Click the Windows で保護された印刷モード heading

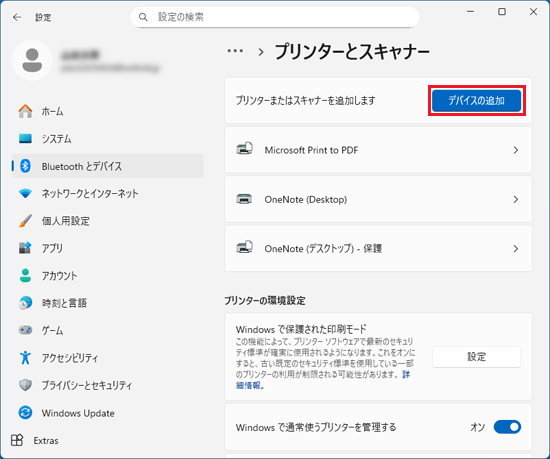301,329
